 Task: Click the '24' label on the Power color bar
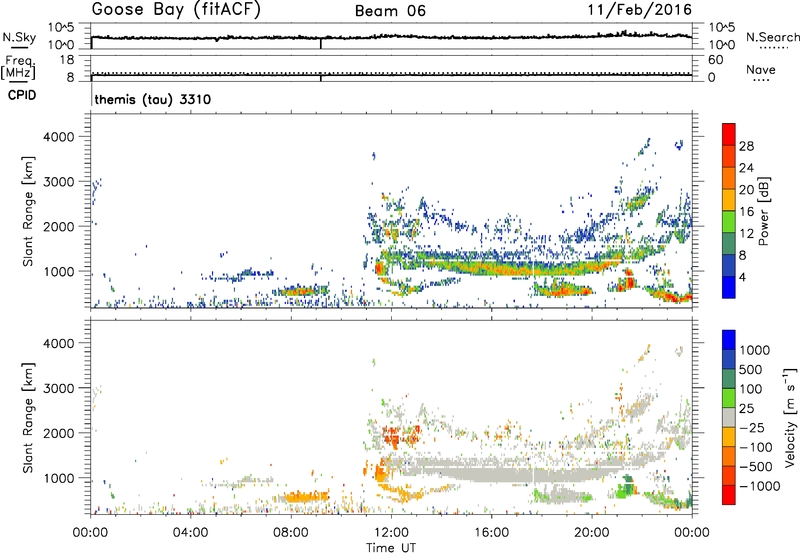point(746,168)
